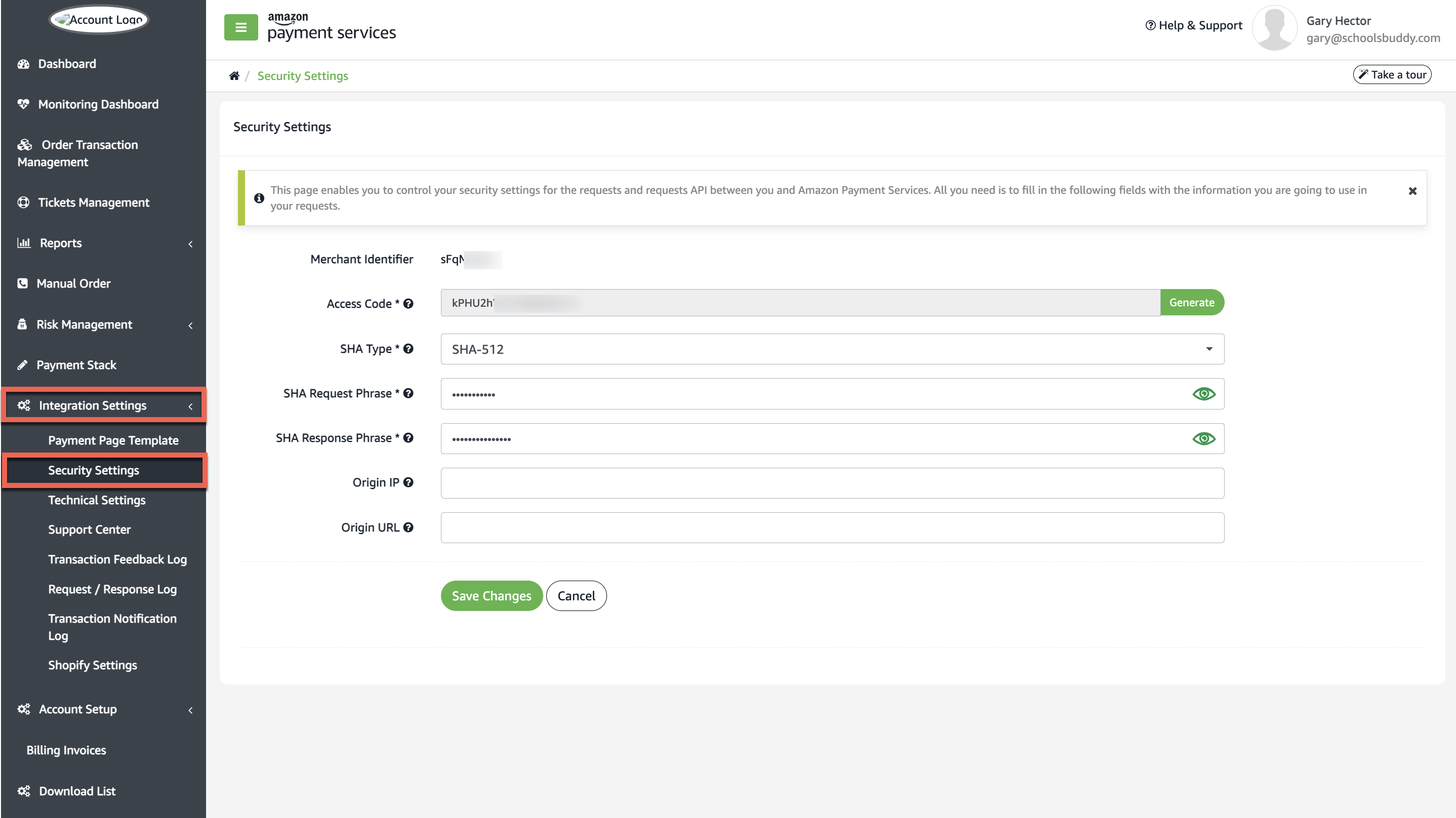Click the info icon in the notice banner
The height and width of the screenshot is (818, 1456).
(259, 198)
